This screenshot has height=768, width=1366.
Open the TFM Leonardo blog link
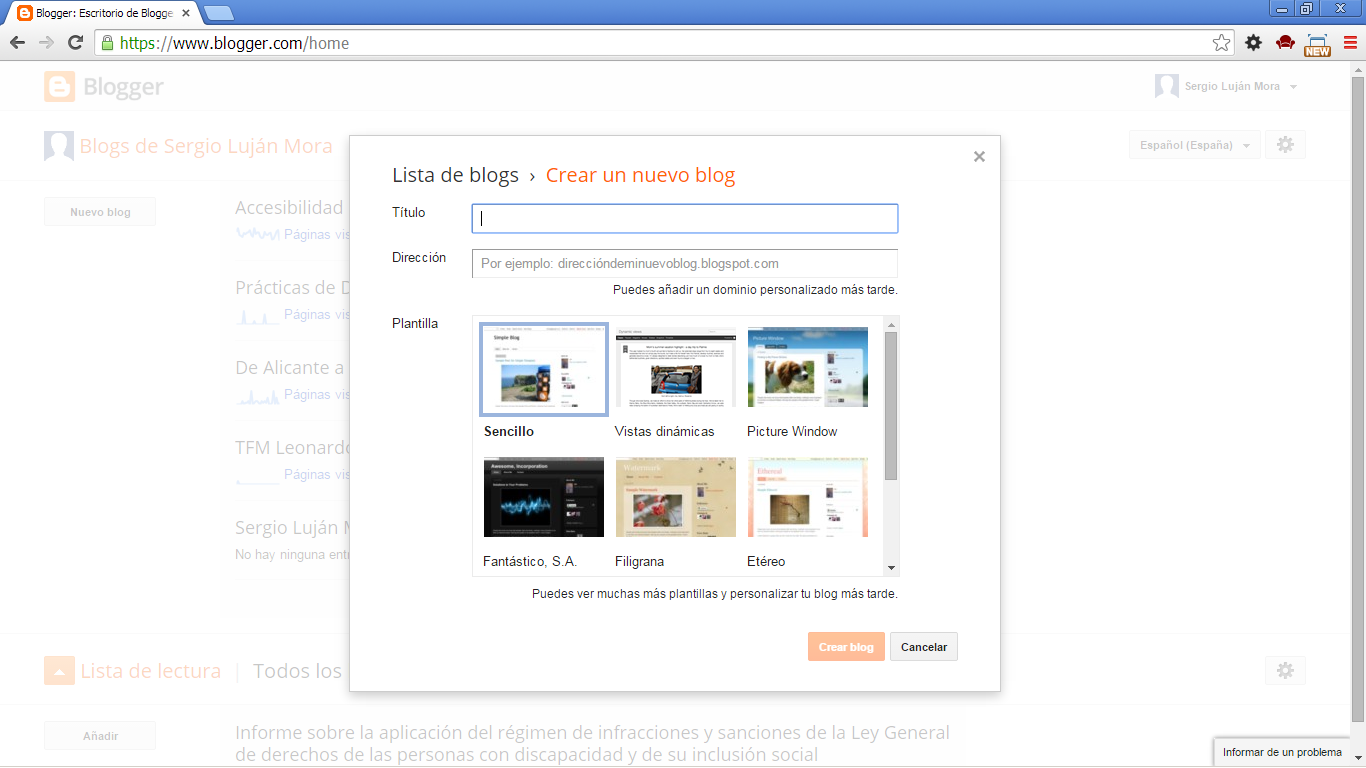292,447
